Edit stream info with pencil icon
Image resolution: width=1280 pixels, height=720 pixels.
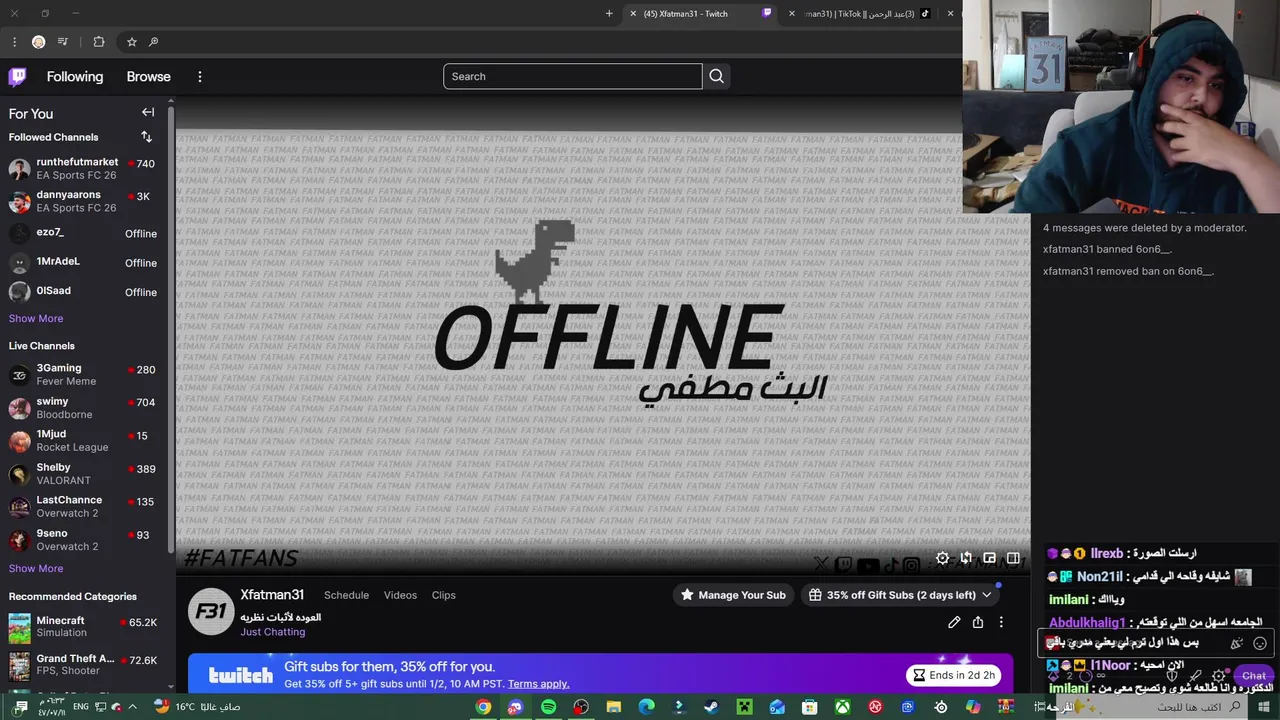coord(954,622)
